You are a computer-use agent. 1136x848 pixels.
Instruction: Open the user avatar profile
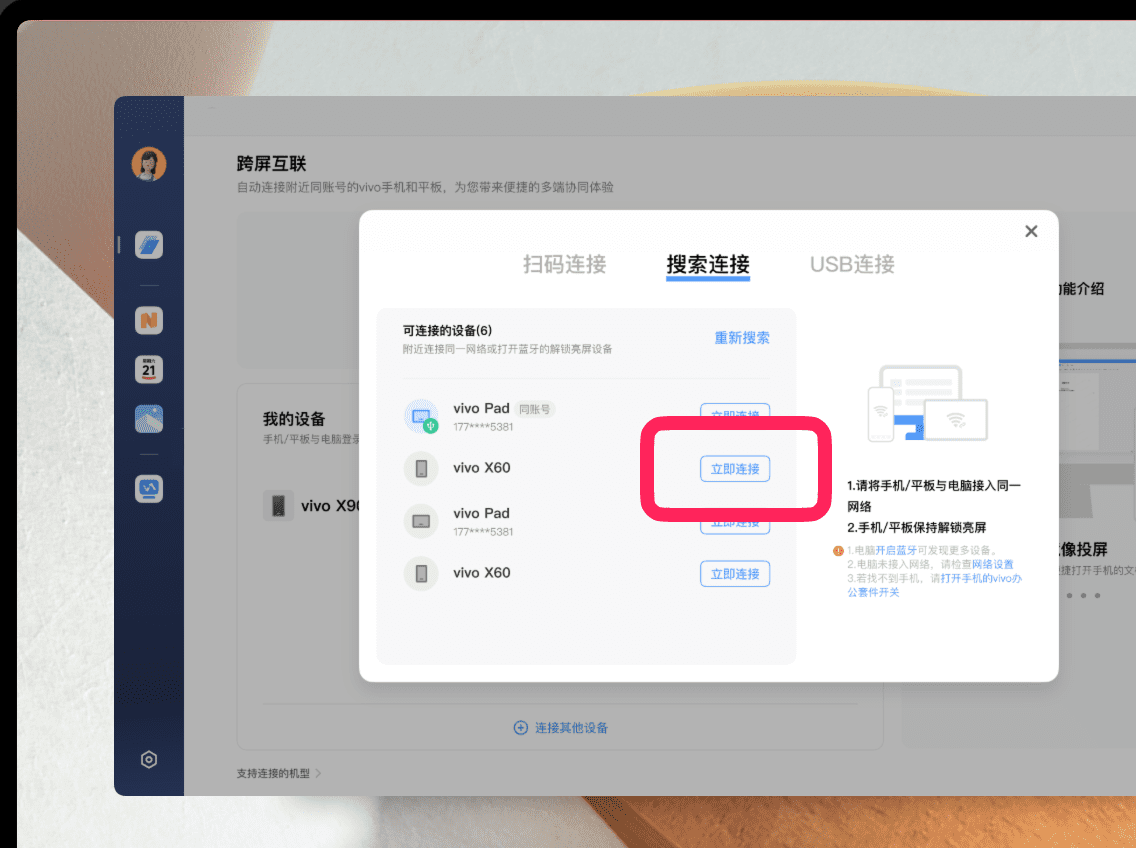coord(149,163)
